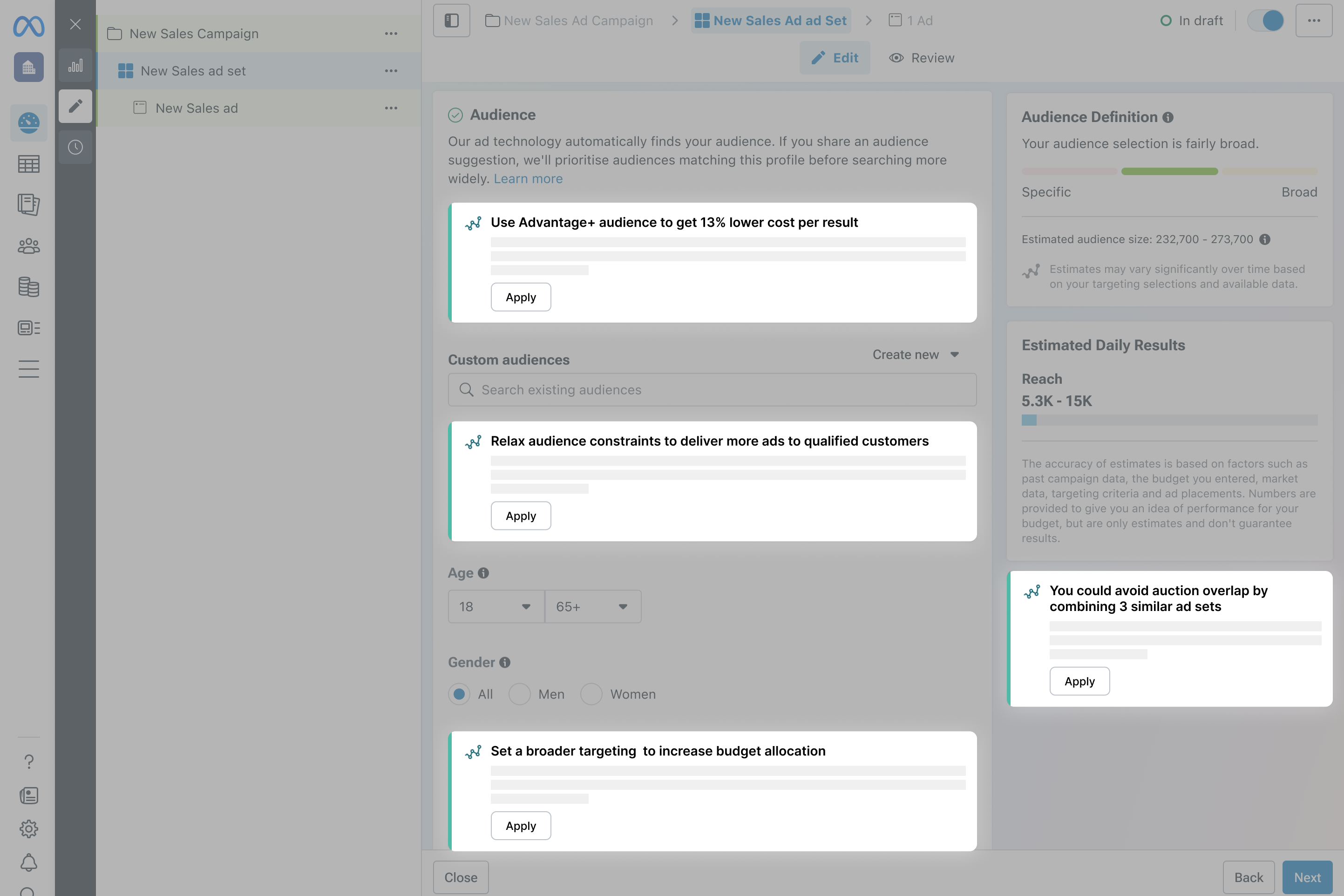
Task: Apply the combine similar ad sets recommendation
Action: 1079,681
